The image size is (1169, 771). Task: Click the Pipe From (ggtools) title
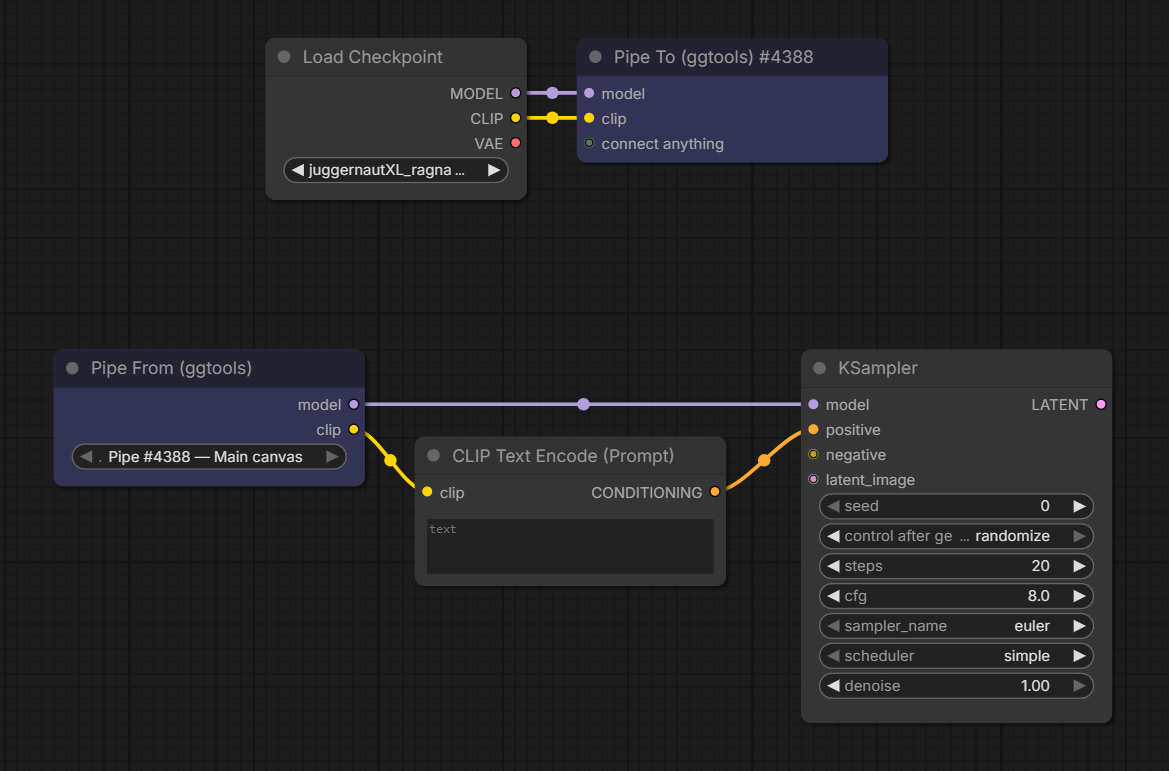click(x=171, y=368)
